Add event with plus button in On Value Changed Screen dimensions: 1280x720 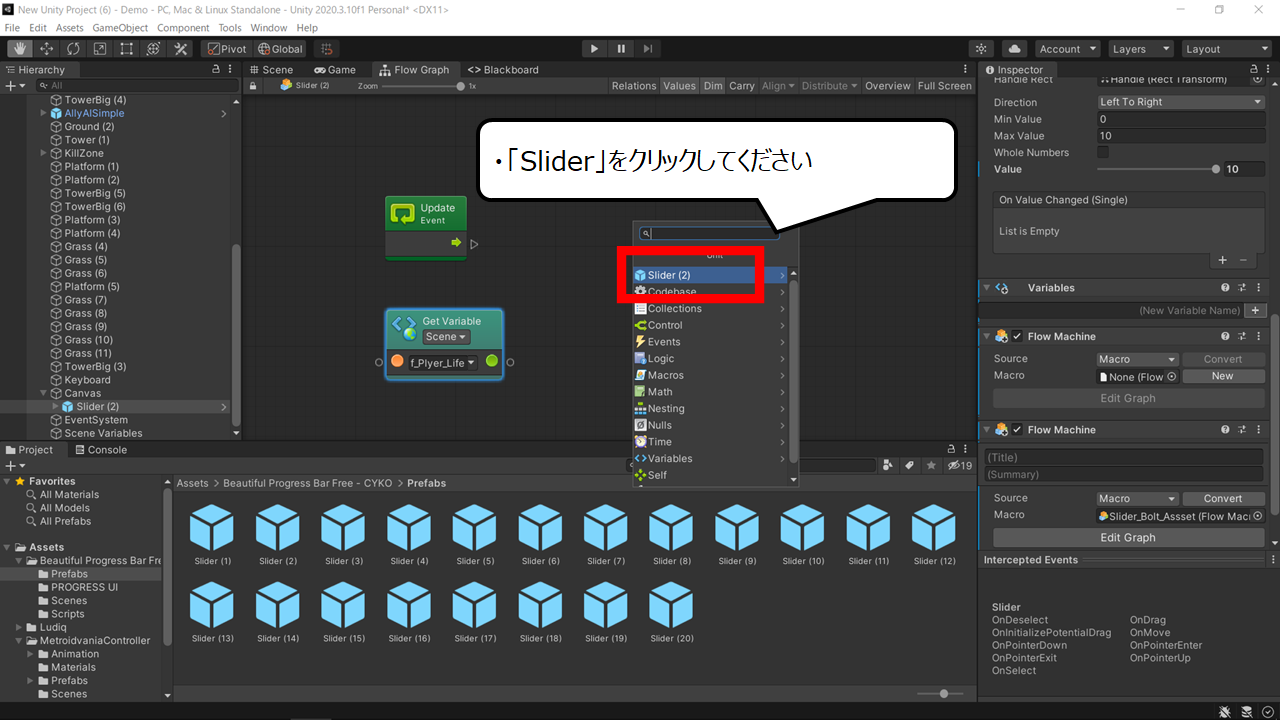pyautogui.click(x=1222, y=260)
